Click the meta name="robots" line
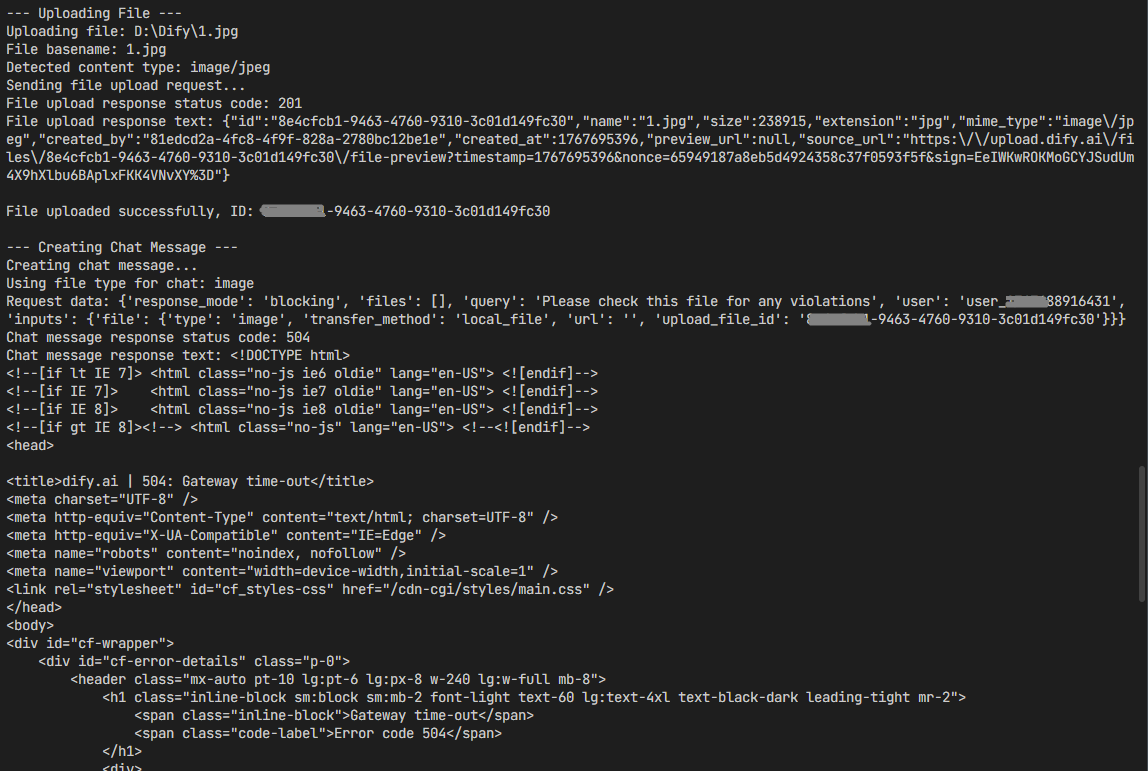Viewport: 1148px width, 771px height. [206, 553]
